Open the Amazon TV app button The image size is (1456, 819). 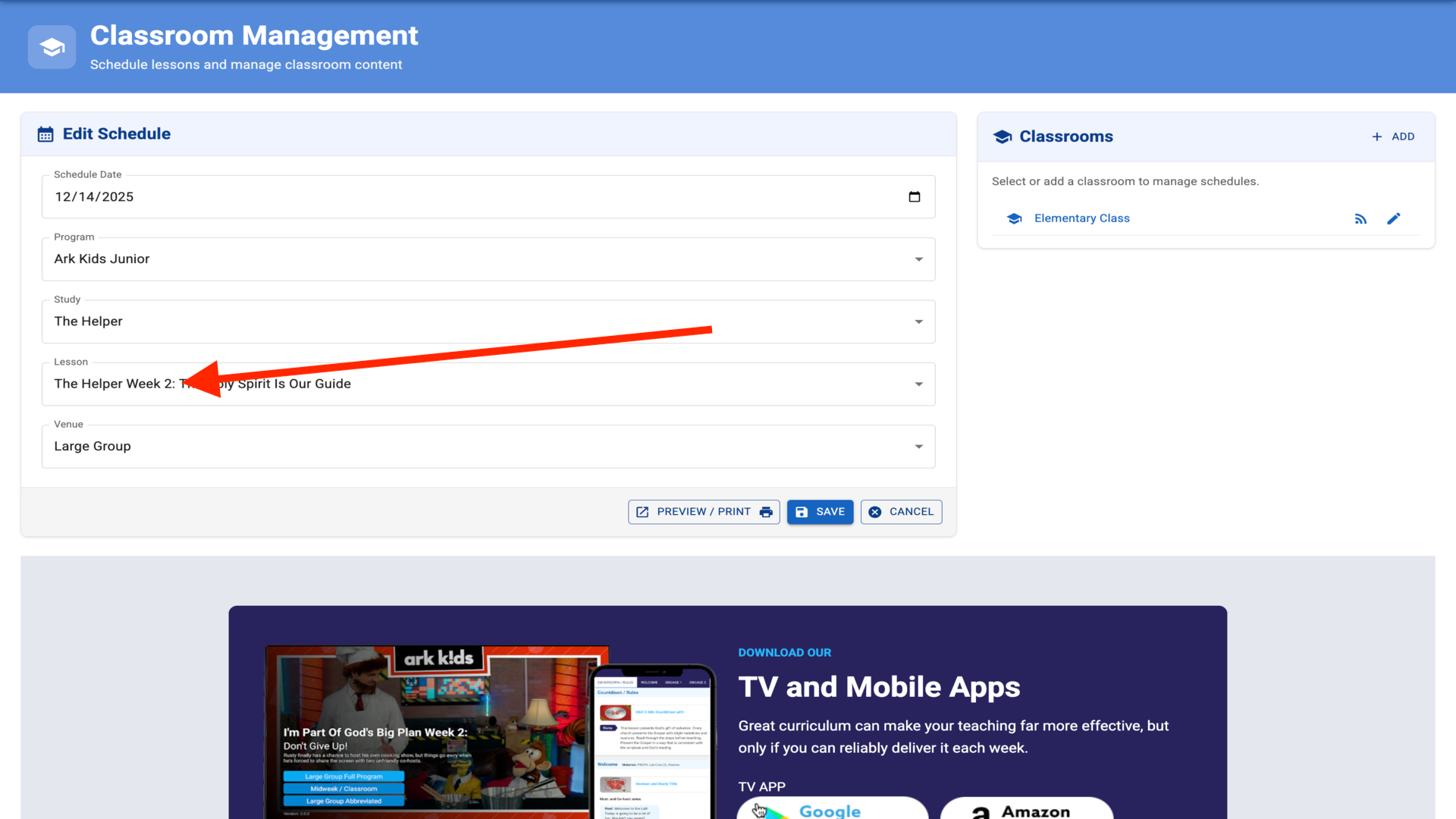pyautogui.click(x=1026, y=810)
